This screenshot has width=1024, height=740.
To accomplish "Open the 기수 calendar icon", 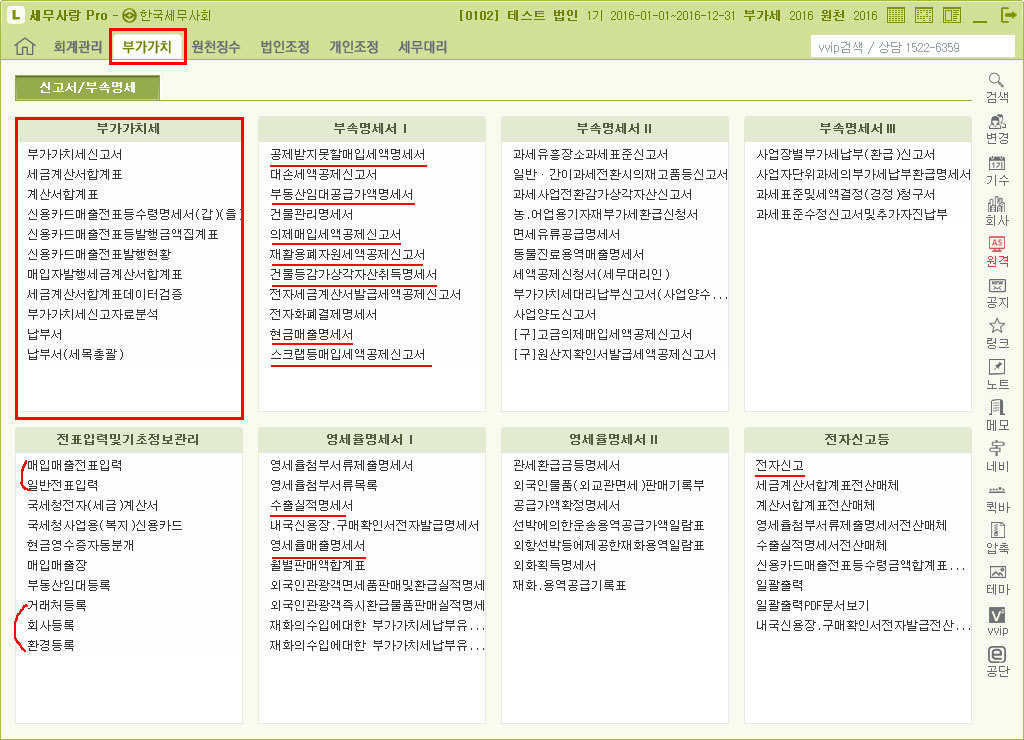I will pos(997,170).
